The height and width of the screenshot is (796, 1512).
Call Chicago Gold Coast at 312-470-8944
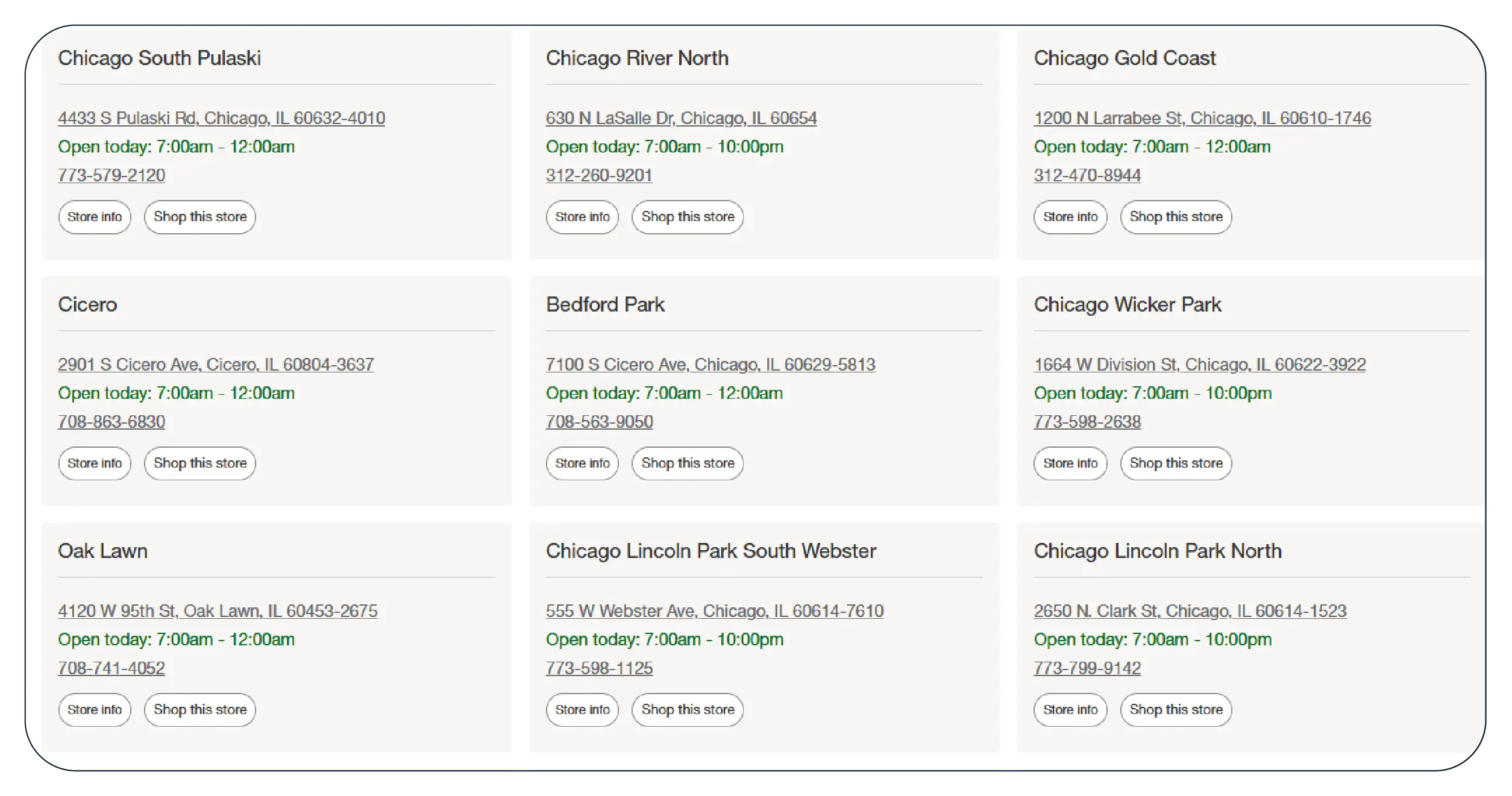click(1087, 175)
